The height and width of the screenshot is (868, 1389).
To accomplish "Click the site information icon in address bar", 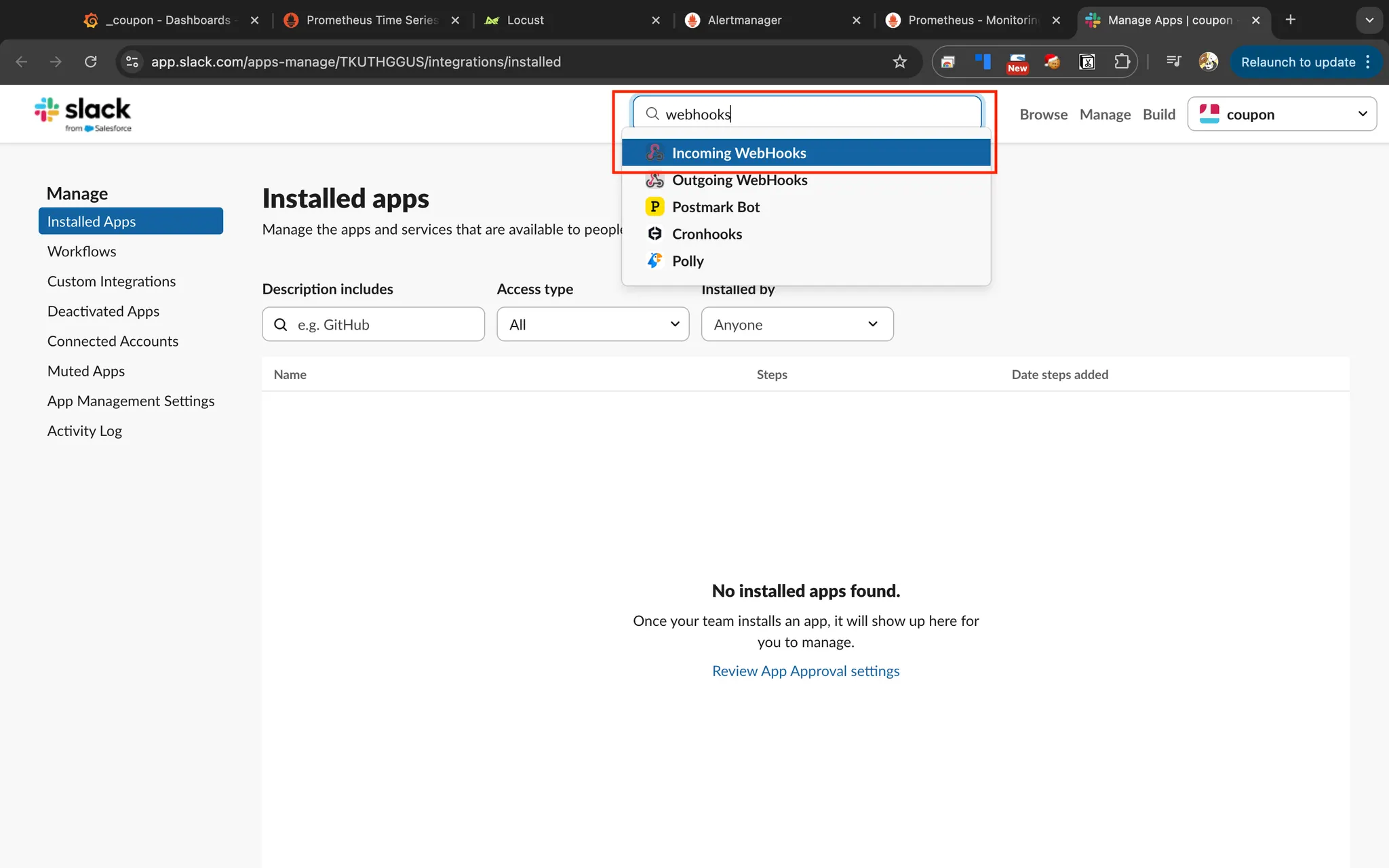I will click(x=132, y=62).
